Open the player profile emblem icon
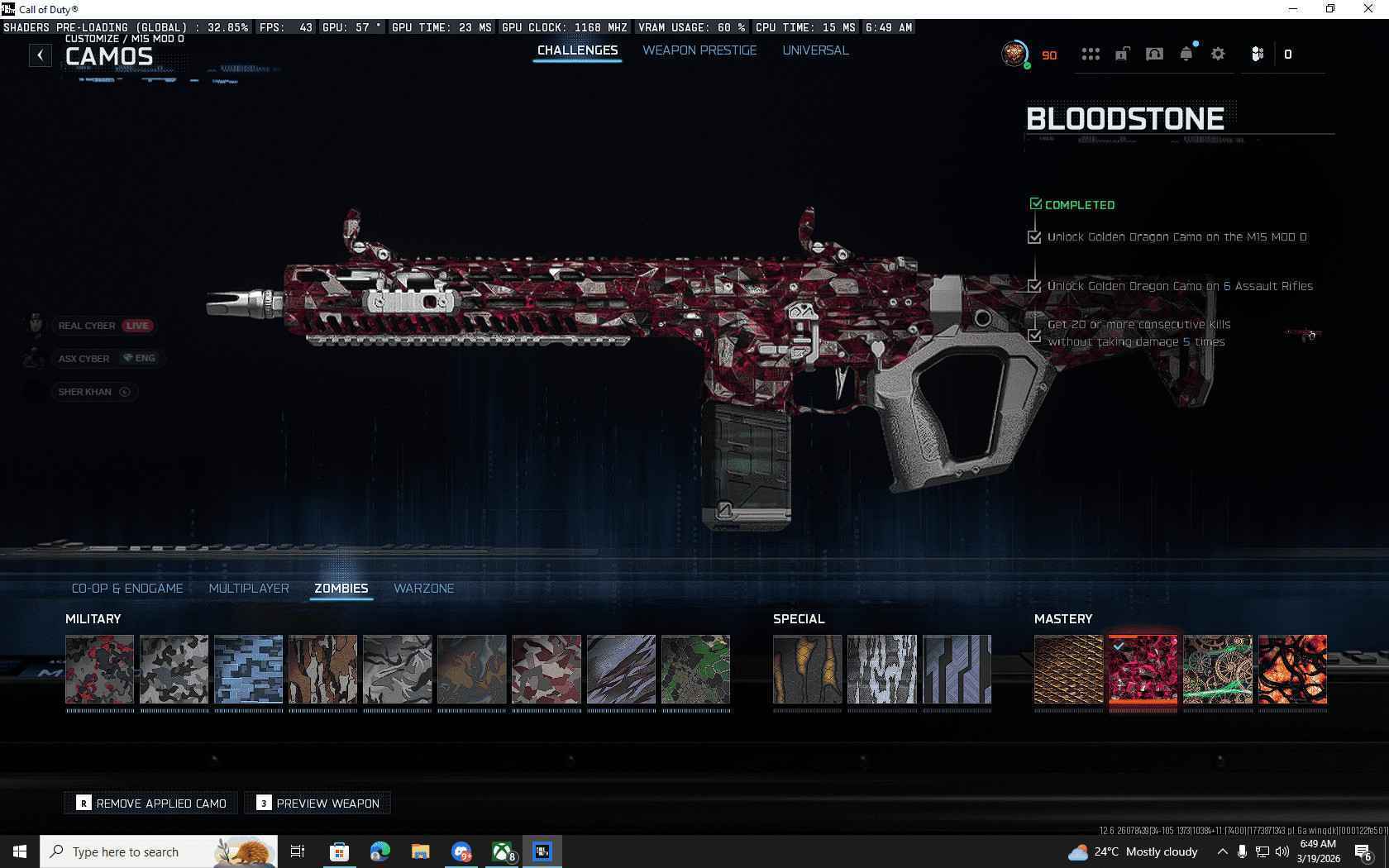Image resolution: width=1389 pixels, height=868 pixels. click(x=1014, y=55)
